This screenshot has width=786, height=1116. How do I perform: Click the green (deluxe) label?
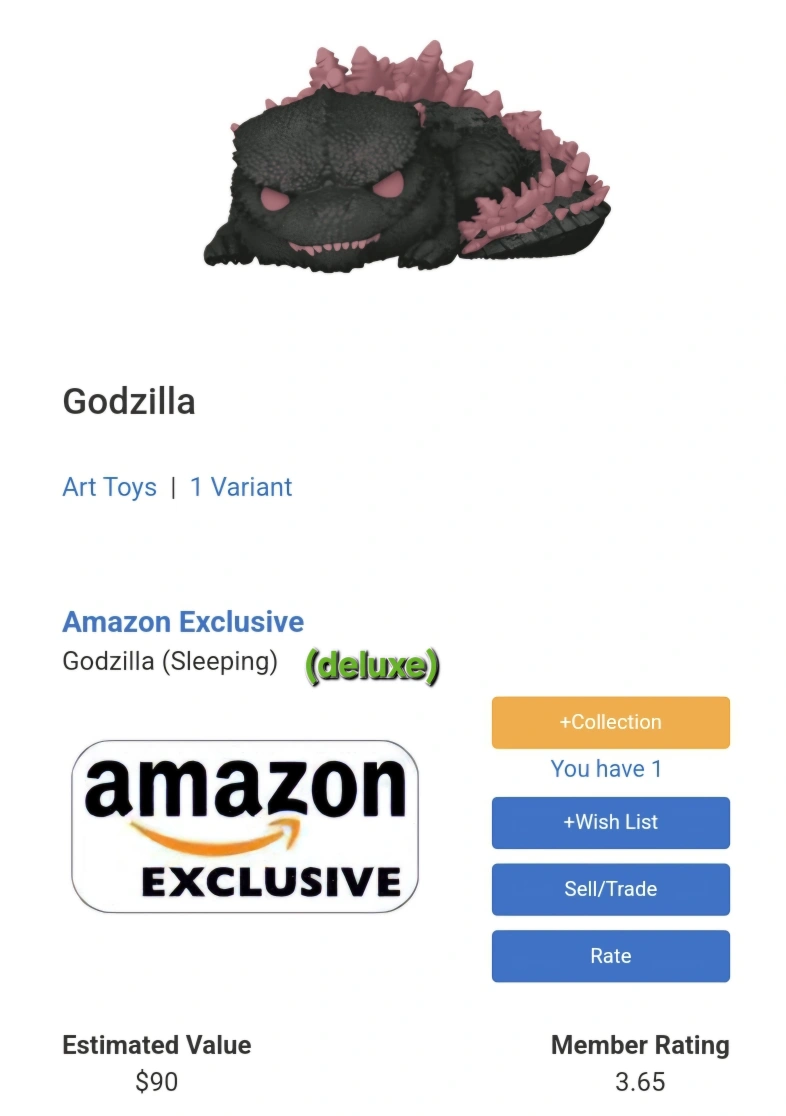pyautogui.click(x=372, y=665)
